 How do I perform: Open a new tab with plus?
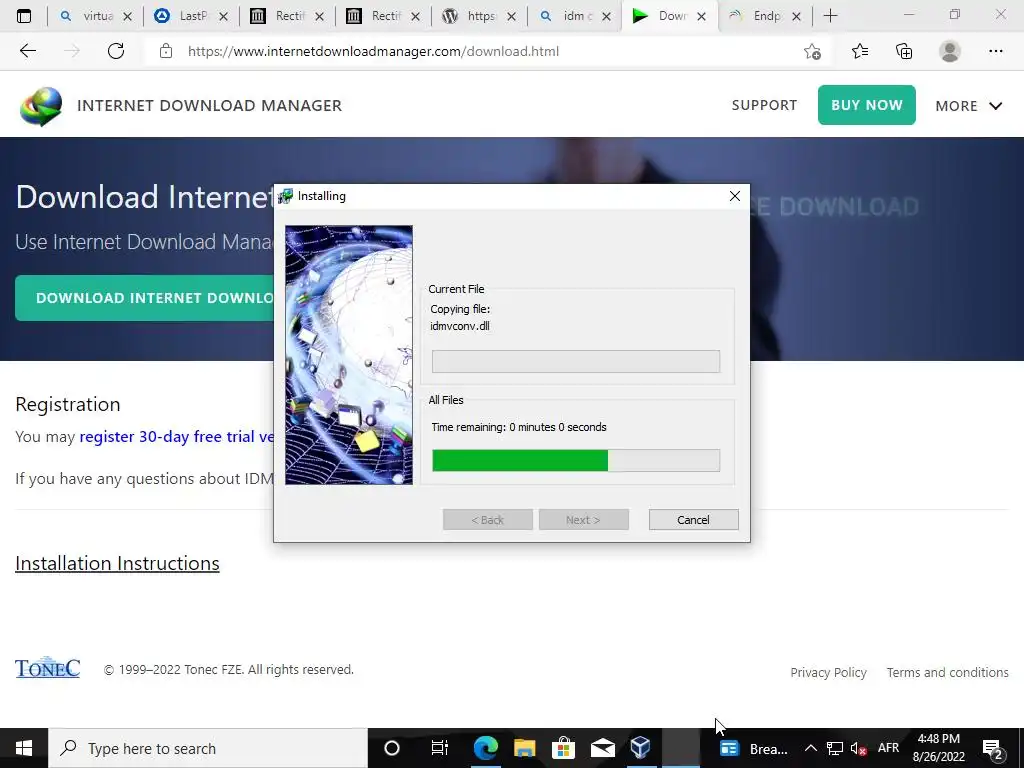click(x=830, y=16)
